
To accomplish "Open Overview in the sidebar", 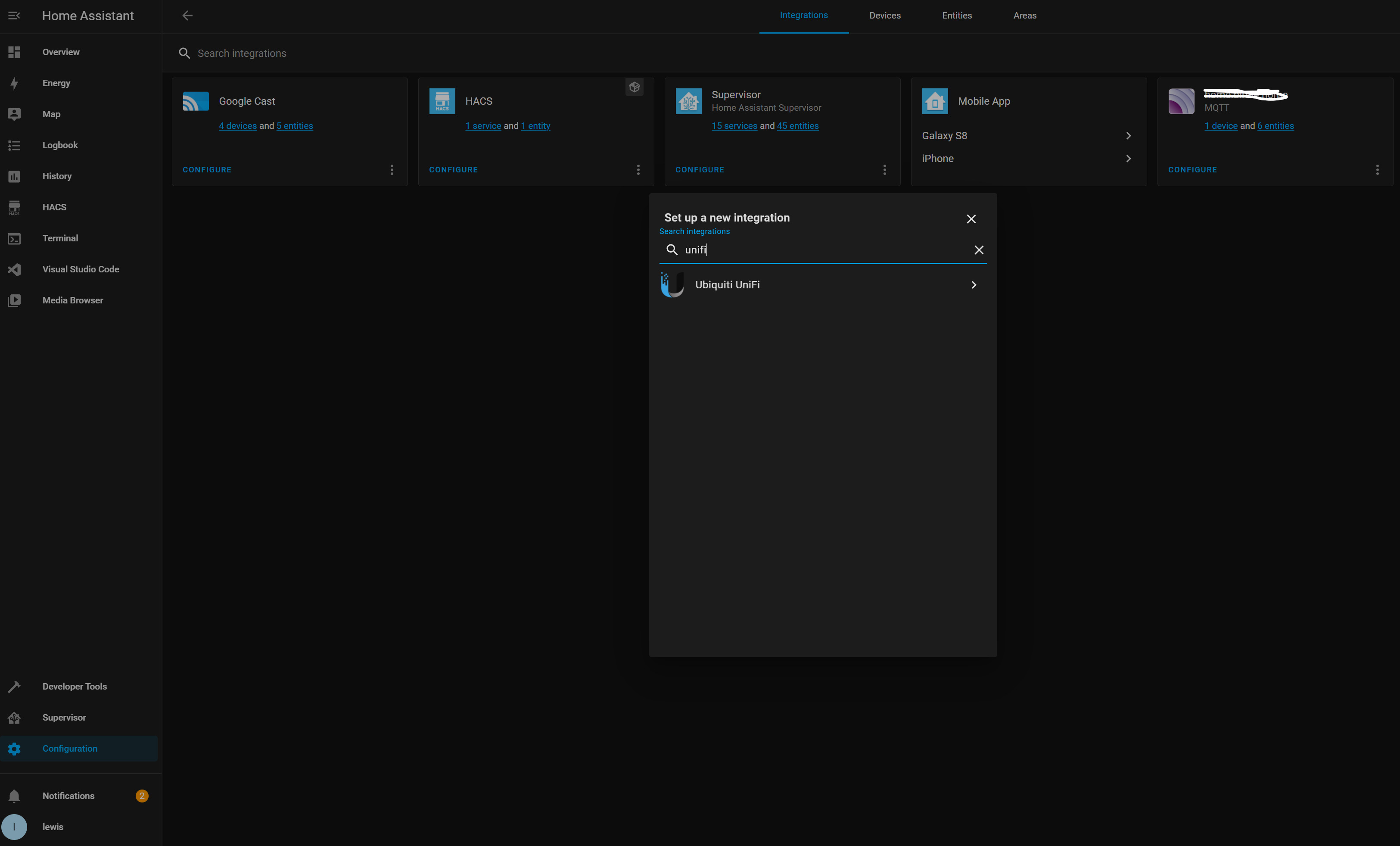I will point(78,52).
